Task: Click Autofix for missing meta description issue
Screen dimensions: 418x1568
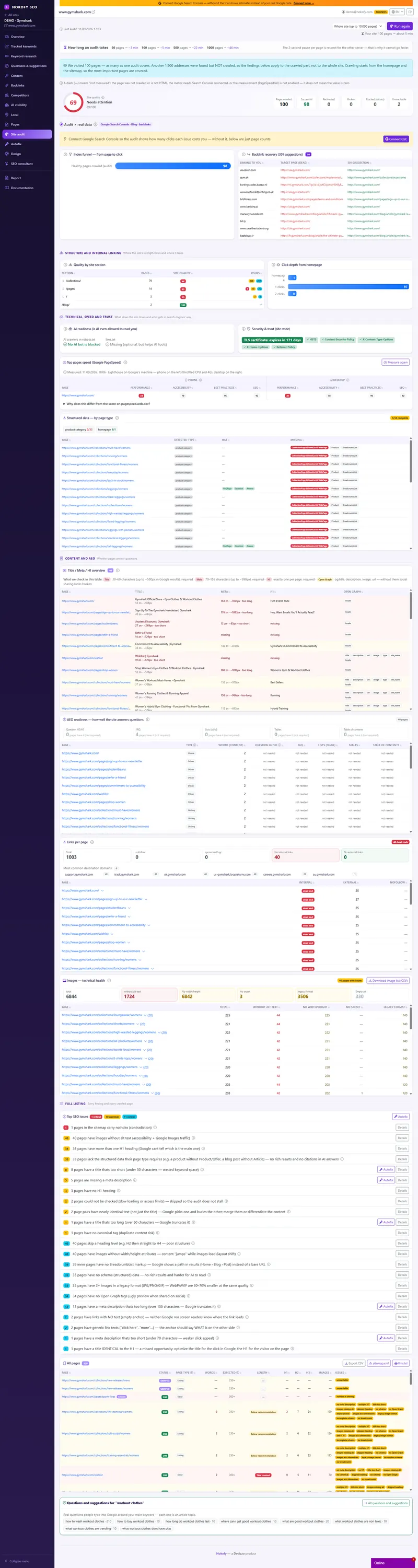Action: click(x=386, y=1180)
